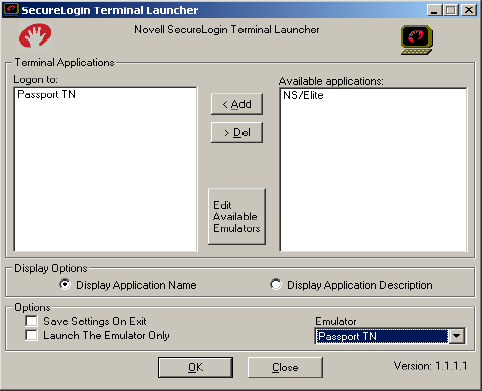Click the > Del button
Viewport: 482px width, 391px height.
point(237,132)
